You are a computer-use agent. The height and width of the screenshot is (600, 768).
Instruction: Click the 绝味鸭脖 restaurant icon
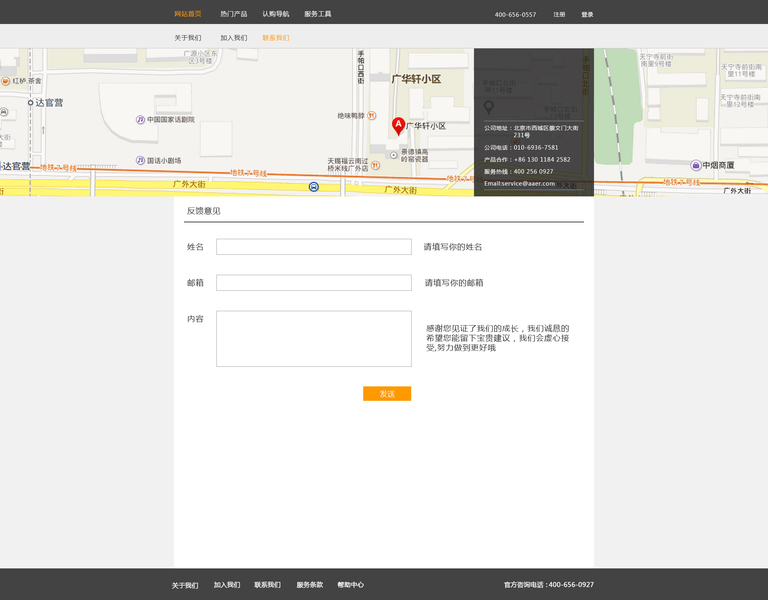point(372,116)
